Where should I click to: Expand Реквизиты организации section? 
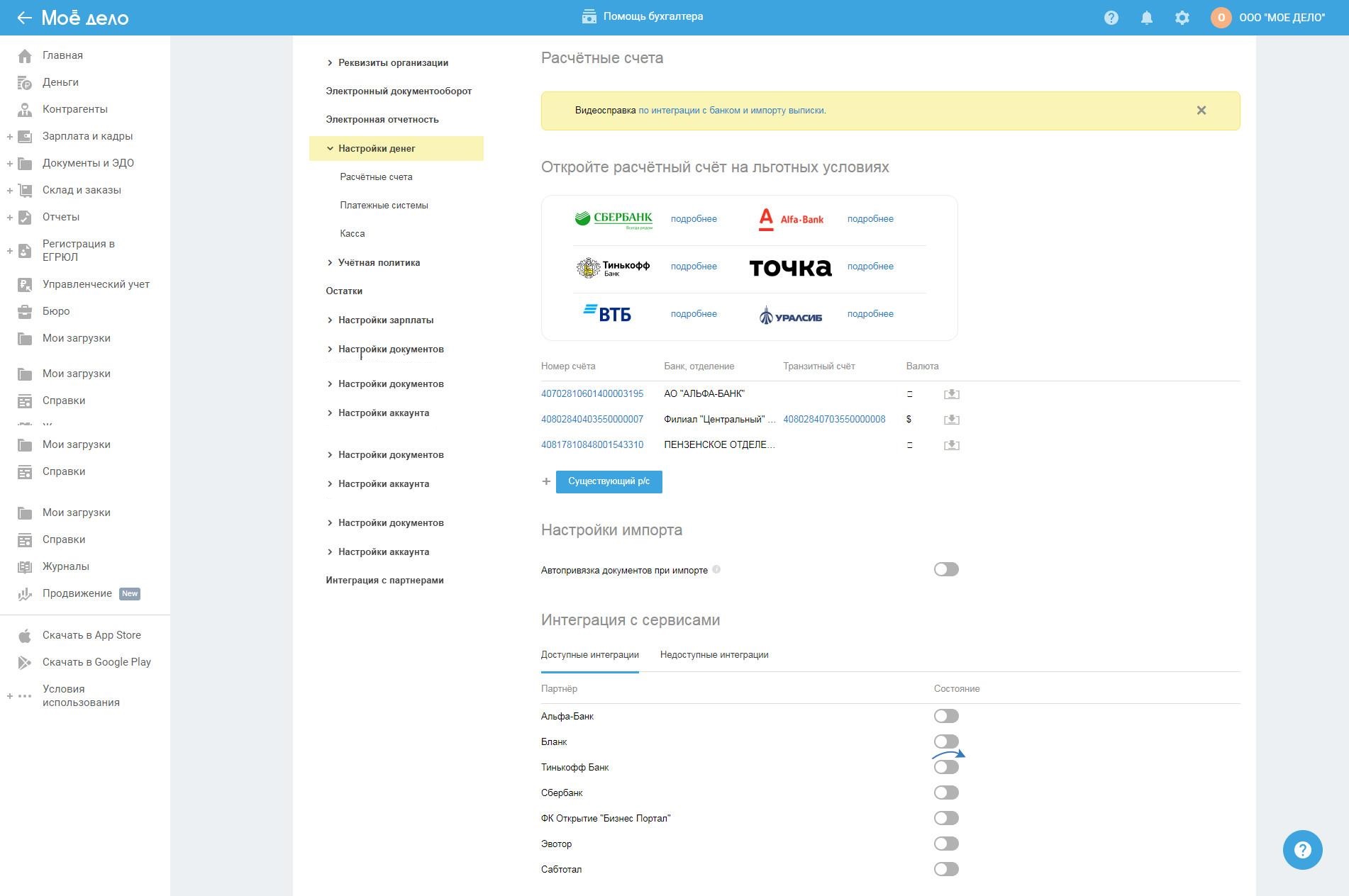point(330,63)
